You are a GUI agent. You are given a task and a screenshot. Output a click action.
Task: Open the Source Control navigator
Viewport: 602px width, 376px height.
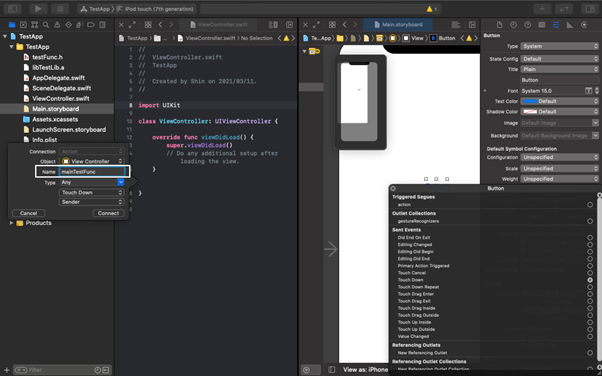(23, 25)
